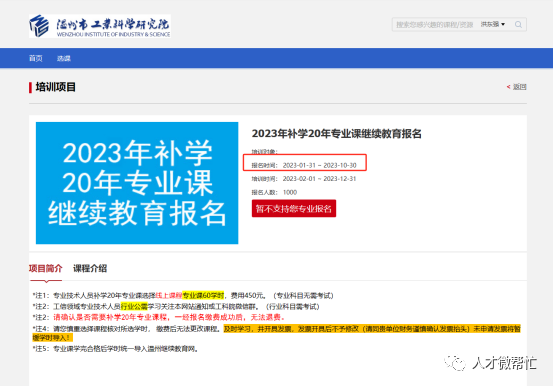
Task: Click the 培训时间 2023-02-01 ~ 2023-12-31 text
Action: (304, 179)
